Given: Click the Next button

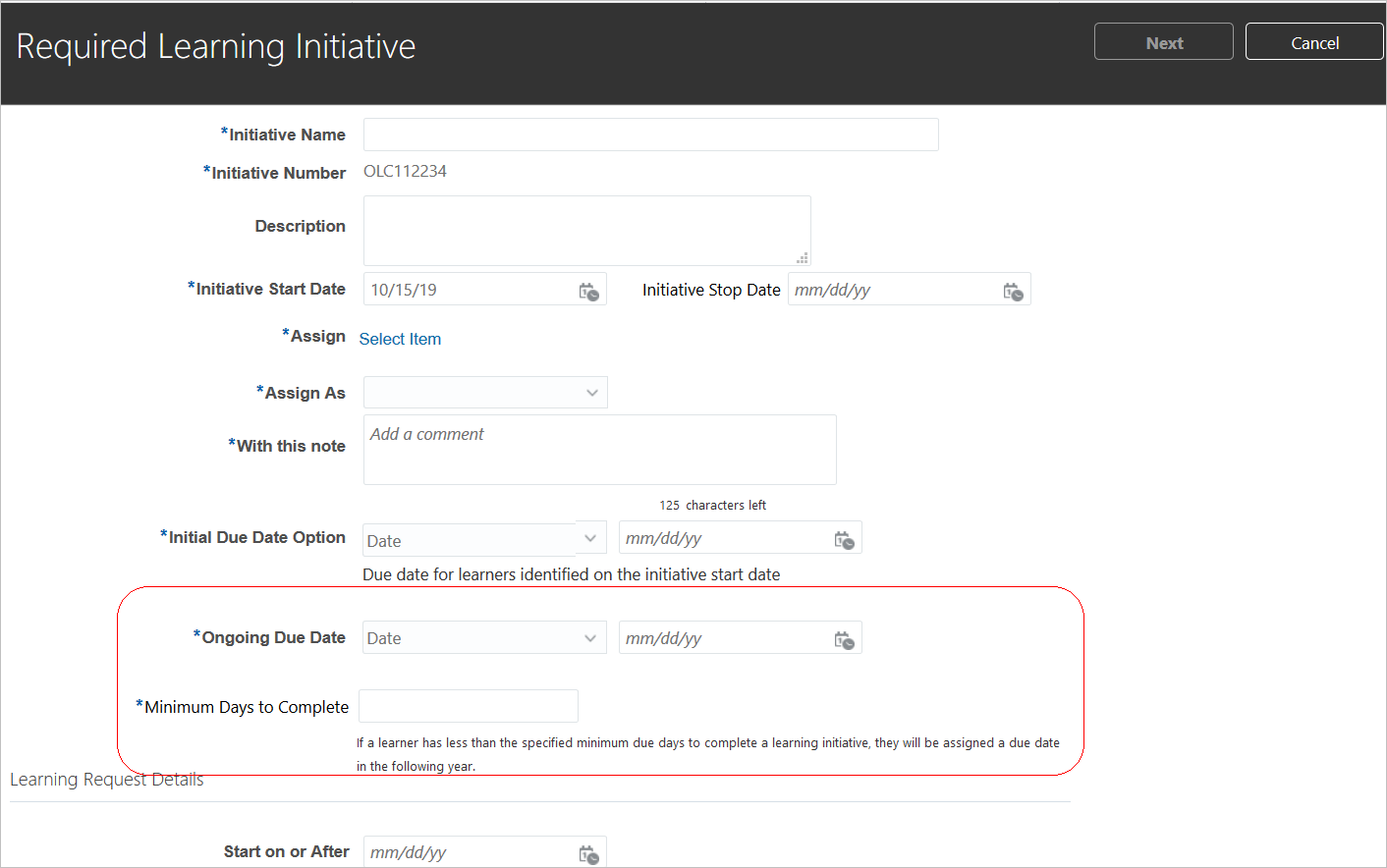Looking at the screenshot, I should [1163, 42].
